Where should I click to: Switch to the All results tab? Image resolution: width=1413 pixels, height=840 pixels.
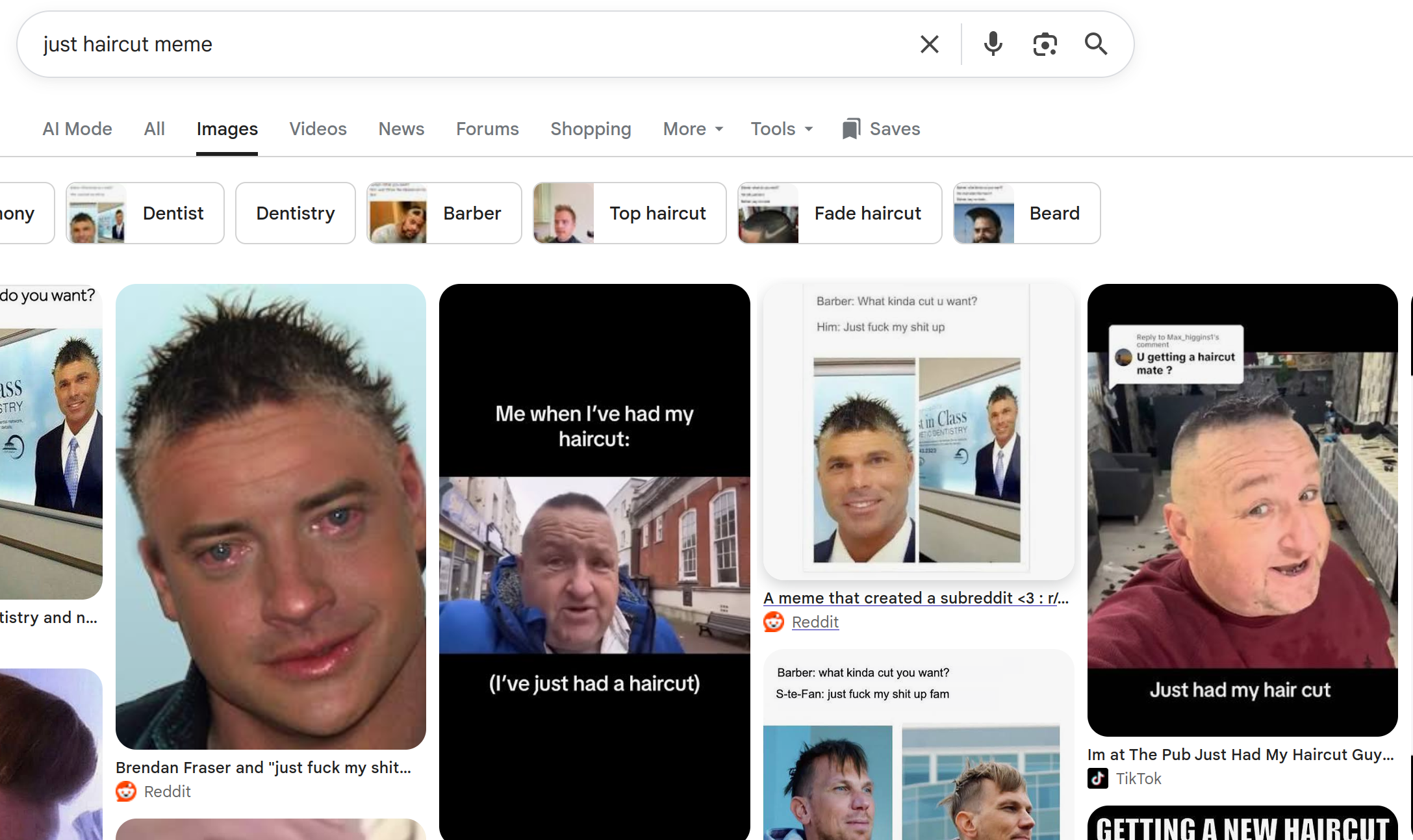coord(154,129)
